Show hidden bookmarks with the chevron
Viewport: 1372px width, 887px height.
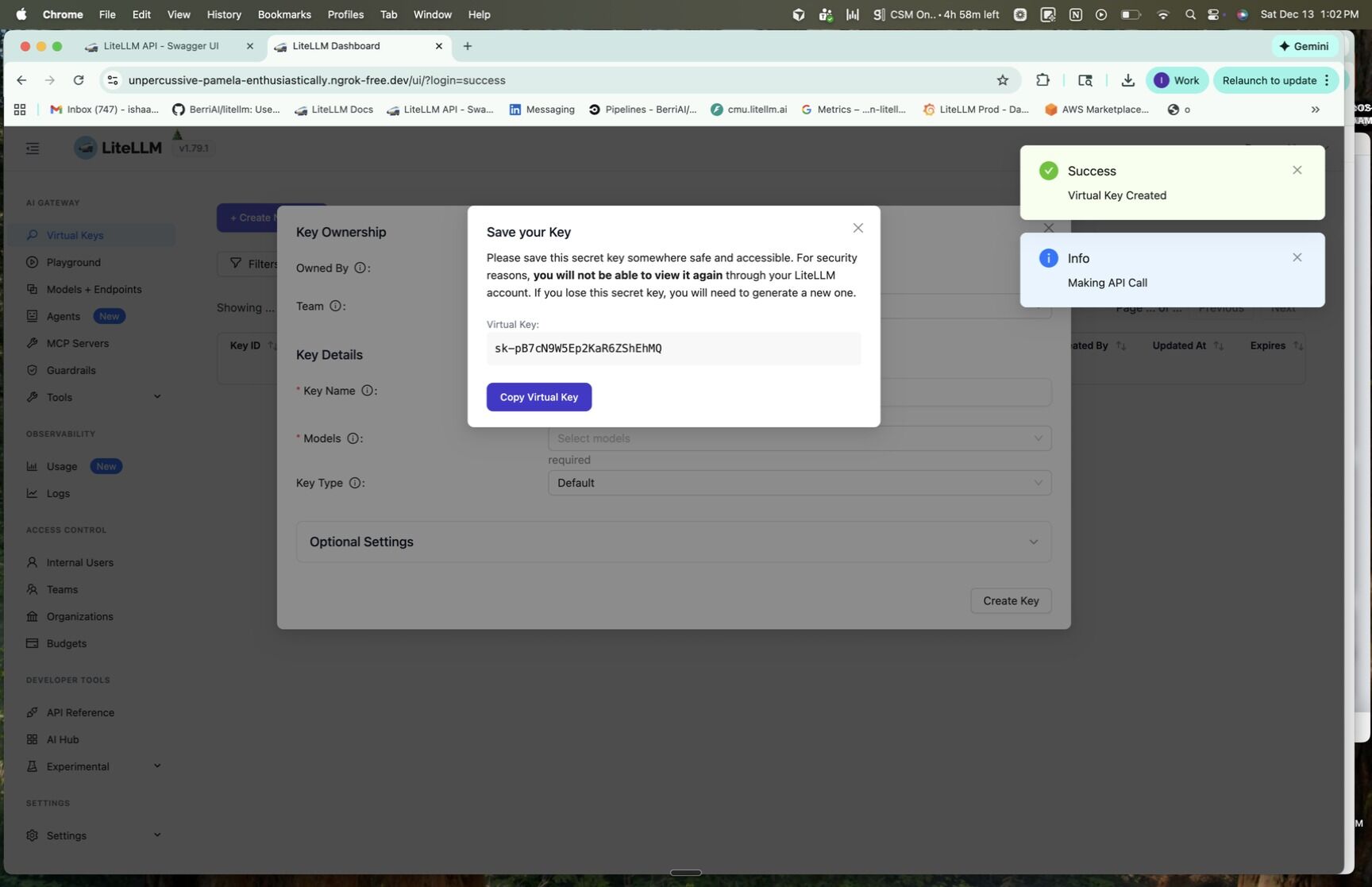[x=1315, y=110]
